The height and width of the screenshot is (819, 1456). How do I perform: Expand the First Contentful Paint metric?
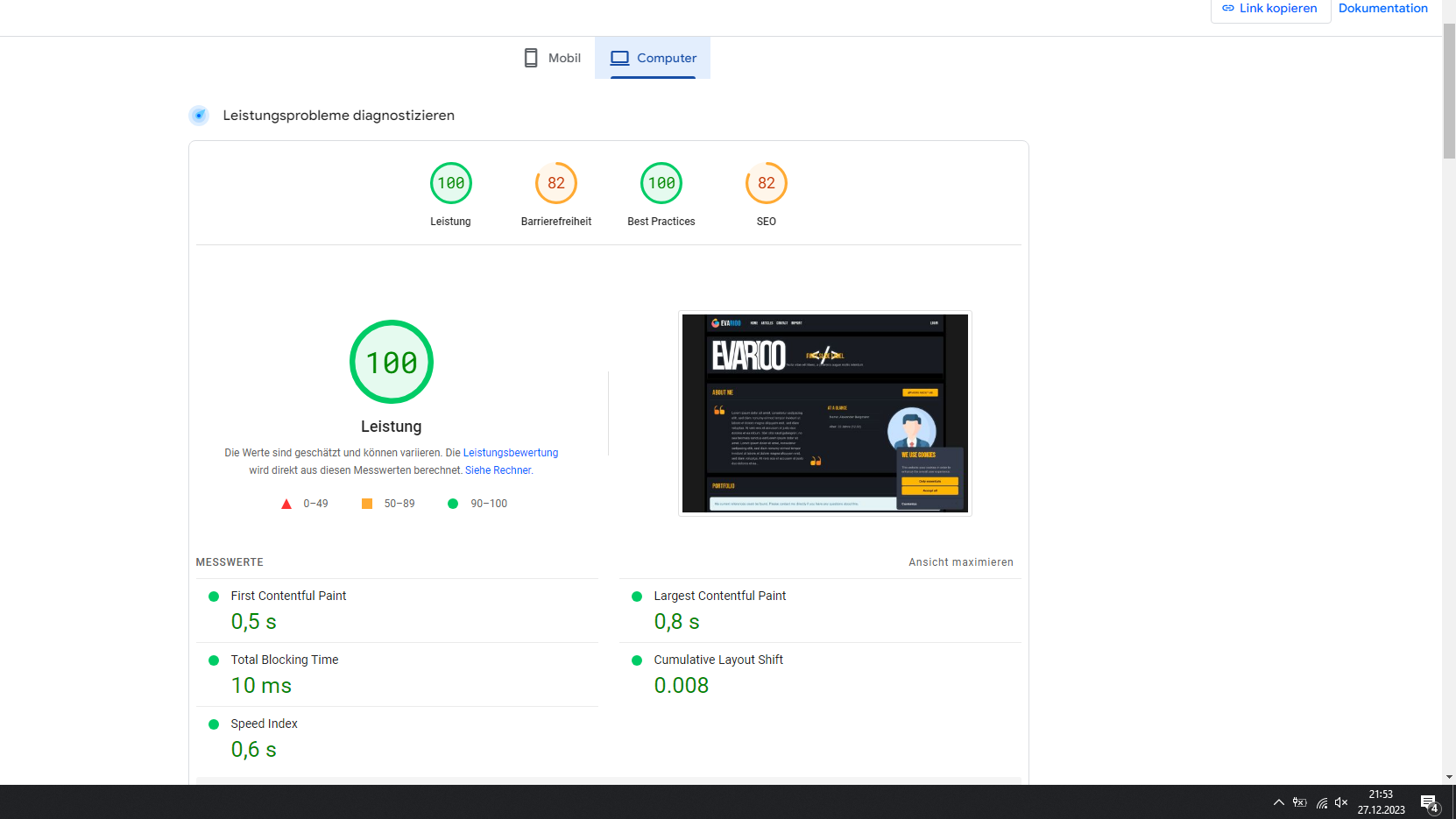click(288, 596)
